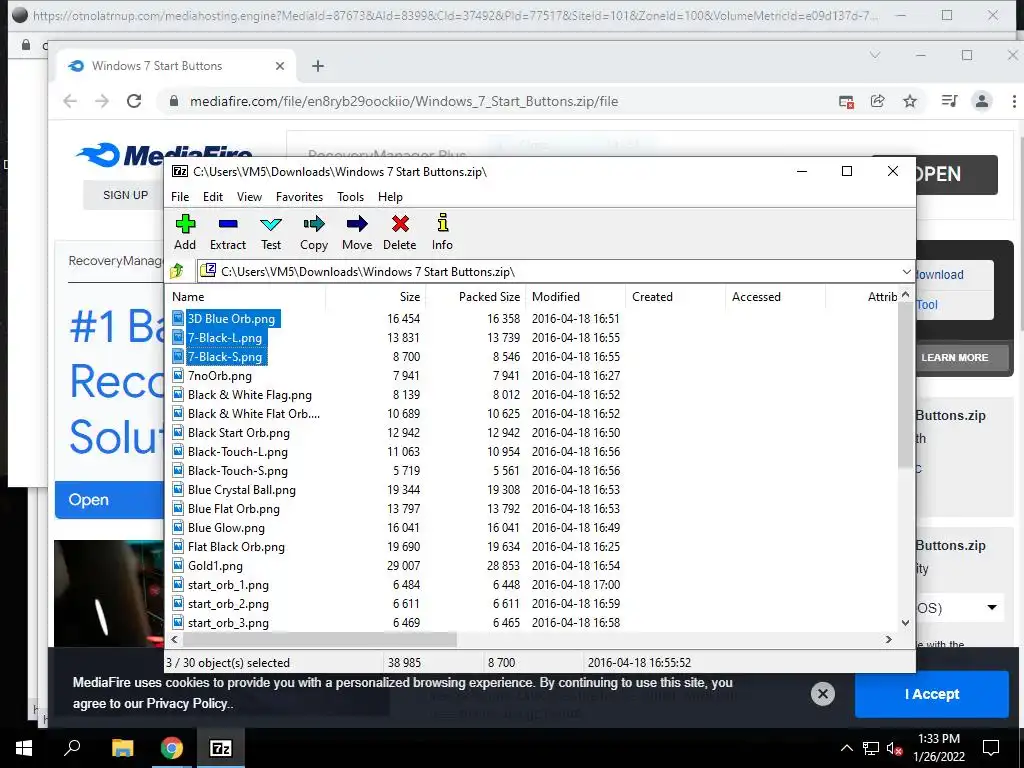
Task: Select the file start_orb_2.png
Action: pos(228,603)
